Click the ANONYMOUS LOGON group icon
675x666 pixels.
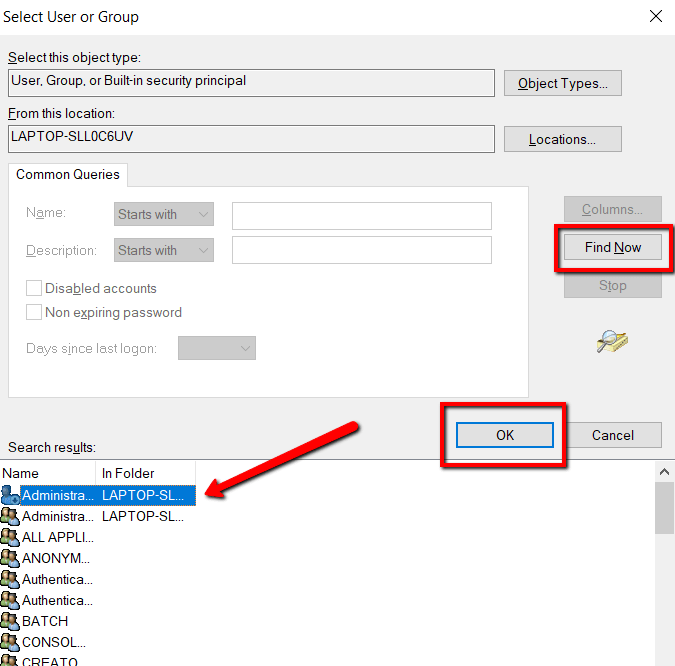(10, 558)
